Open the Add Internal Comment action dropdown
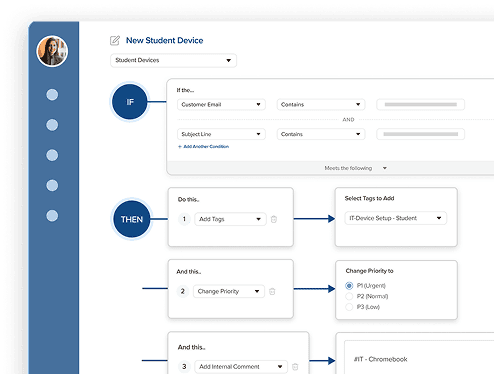Image resolution: width=494 pixels, height=374 pixels. coord(241,367)
